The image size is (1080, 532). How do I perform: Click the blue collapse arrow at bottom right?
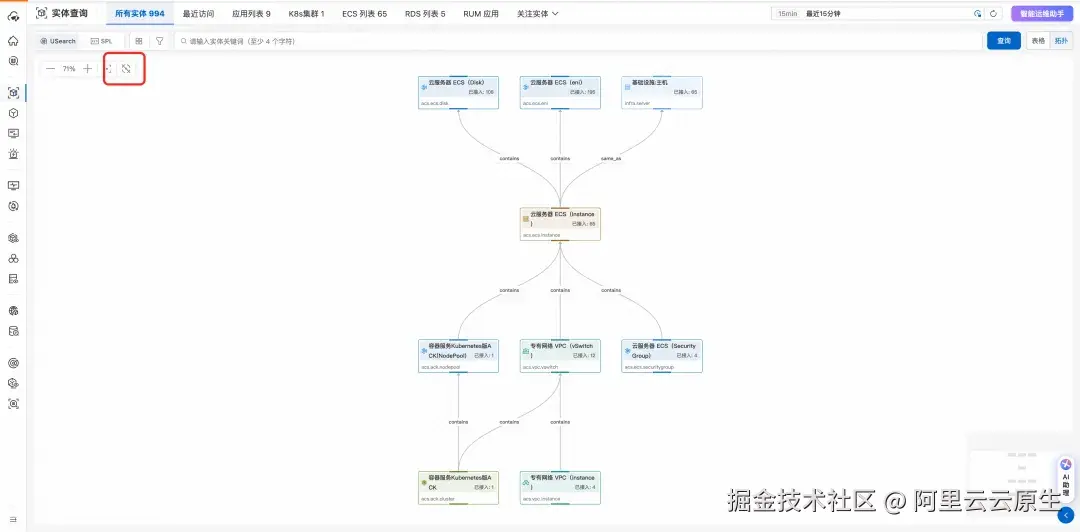[x=1067, y=515]
